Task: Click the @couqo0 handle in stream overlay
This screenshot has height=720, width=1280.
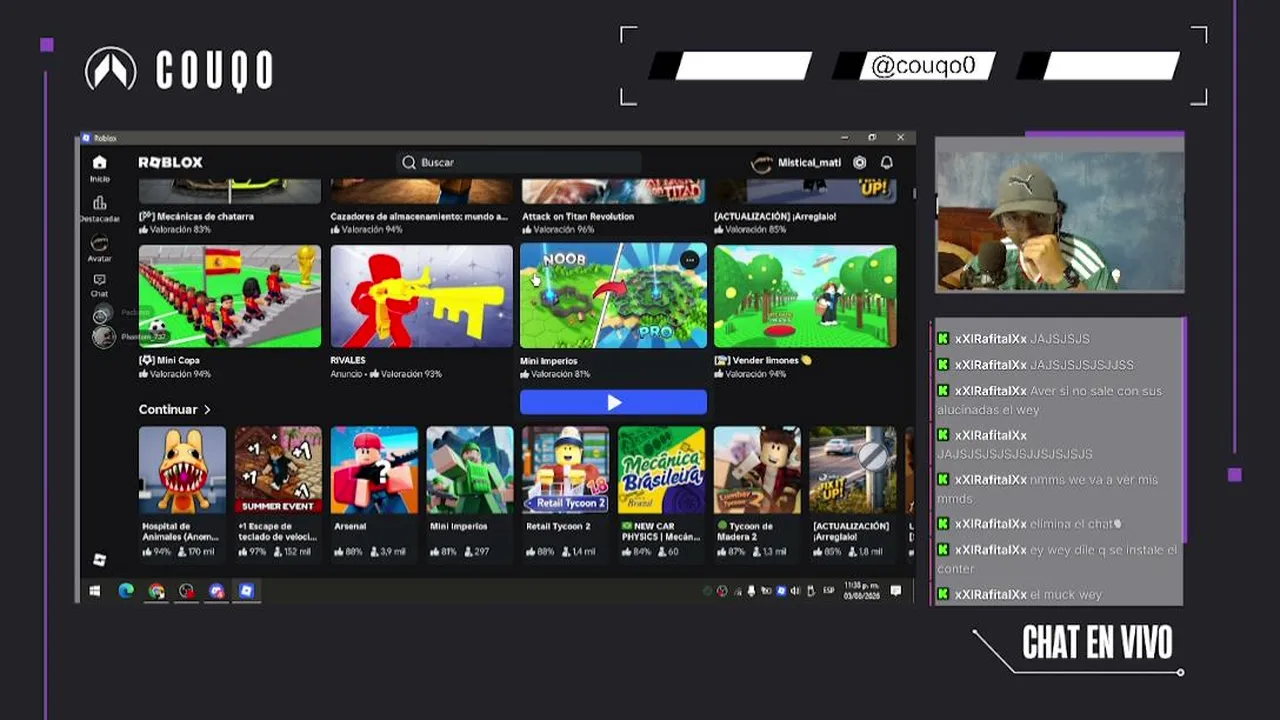Action: pos(923,66)
